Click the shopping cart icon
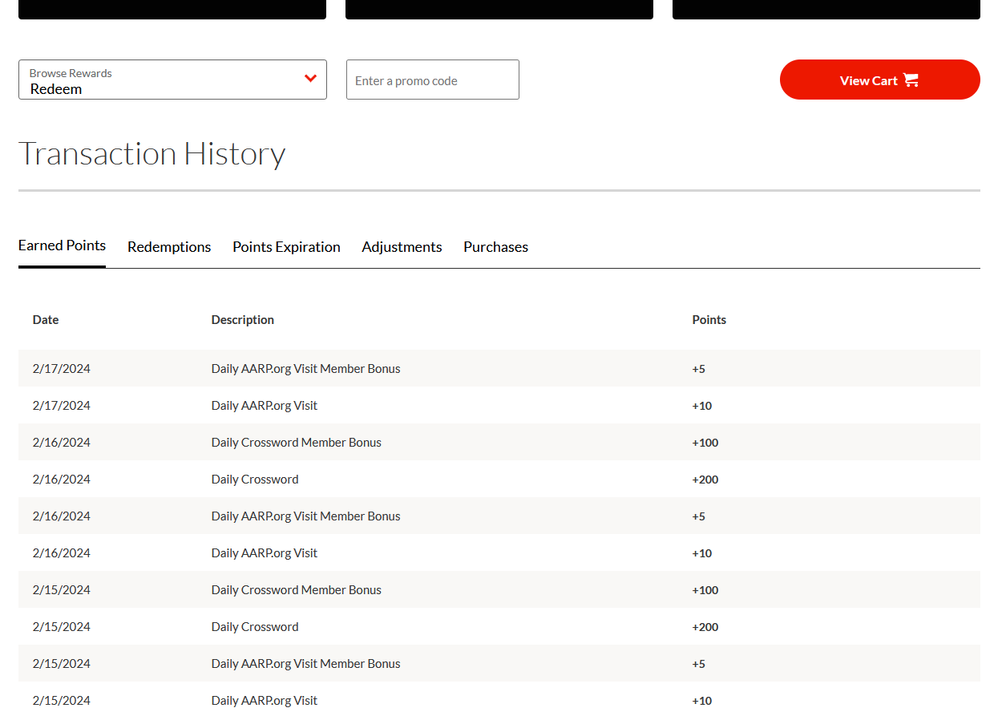998x725 pixels. click(x=911, y=80)
